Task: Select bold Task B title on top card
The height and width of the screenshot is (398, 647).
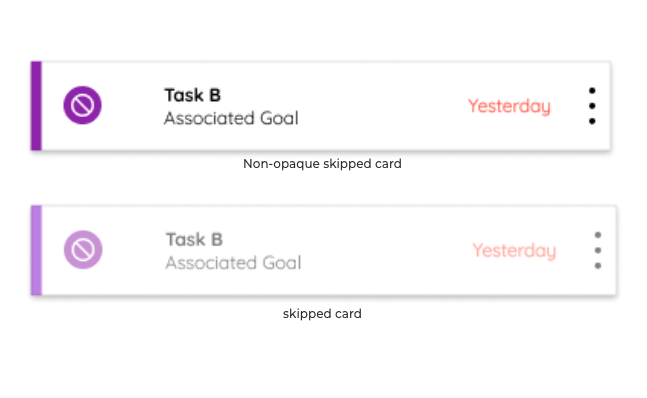Action: 193,95
